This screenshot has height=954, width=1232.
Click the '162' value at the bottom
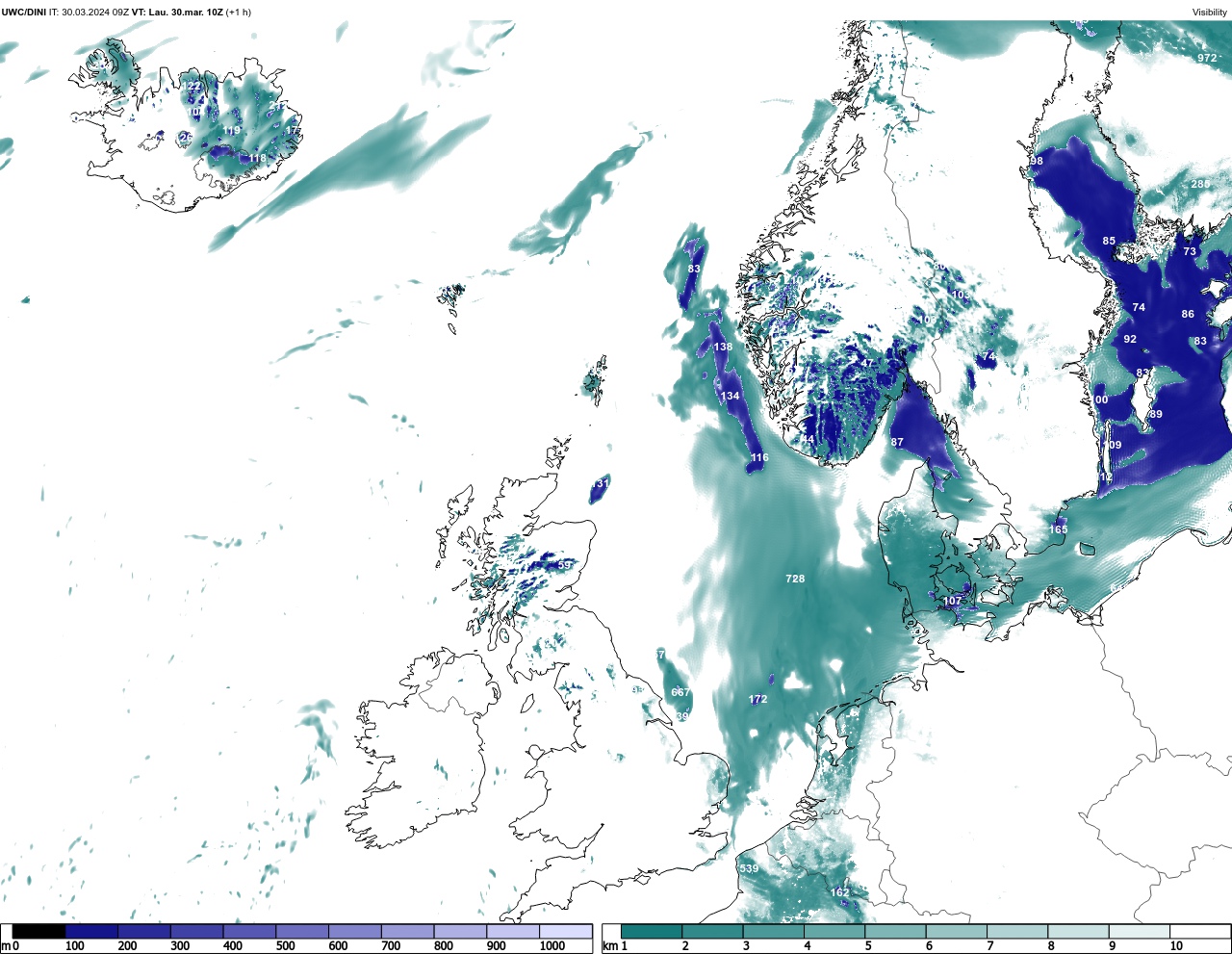pos(840,892)
